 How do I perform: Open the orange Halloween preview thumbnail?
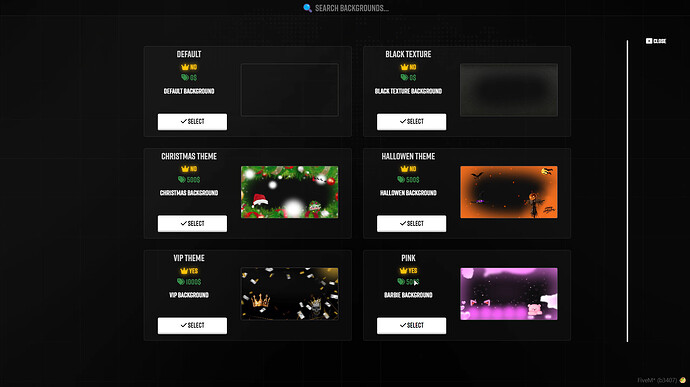(509, 192)
